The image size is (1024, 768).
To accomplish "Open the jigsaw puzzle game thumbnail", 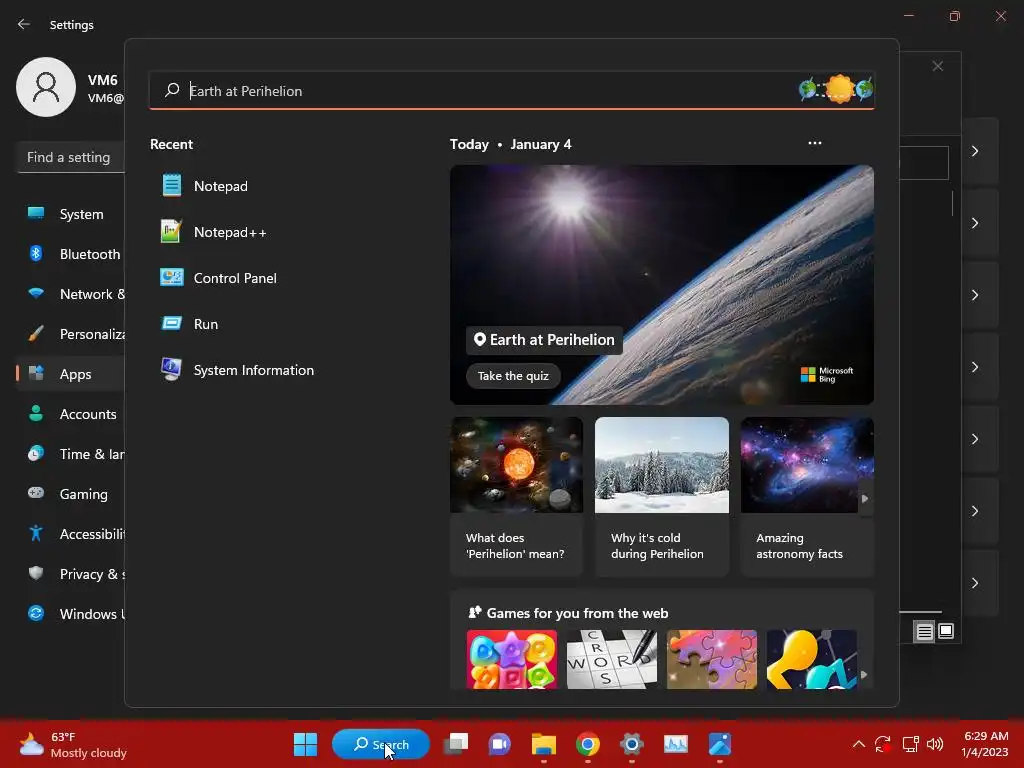I will pyautogui.click(x=712, y=660).
